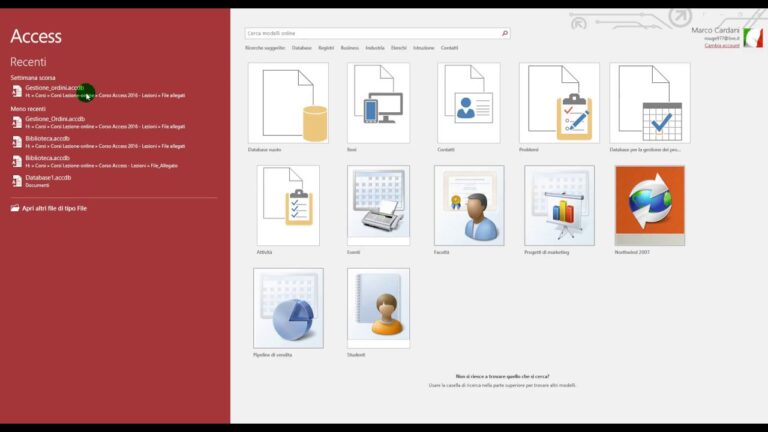
Task: Select the Istruzione suggested search
Action: 424,48
